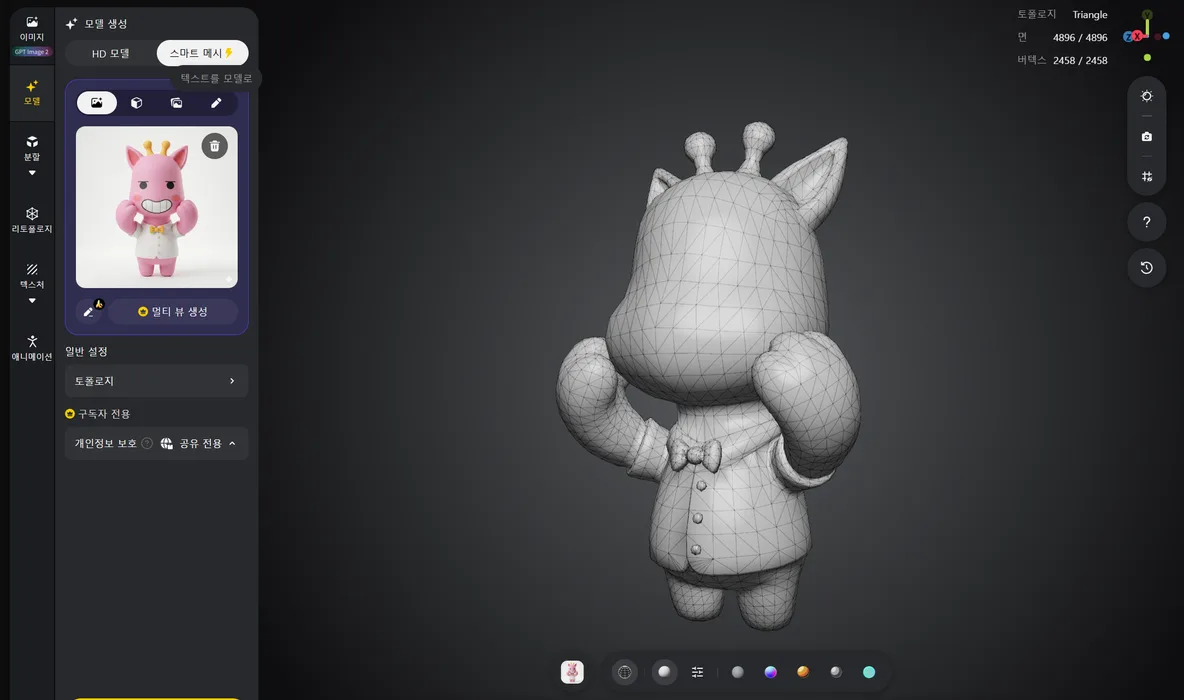The width and height of the screenshot is (1184, 700).
Task: Click the red X axis on gizmo
Action: (1137, 36)
